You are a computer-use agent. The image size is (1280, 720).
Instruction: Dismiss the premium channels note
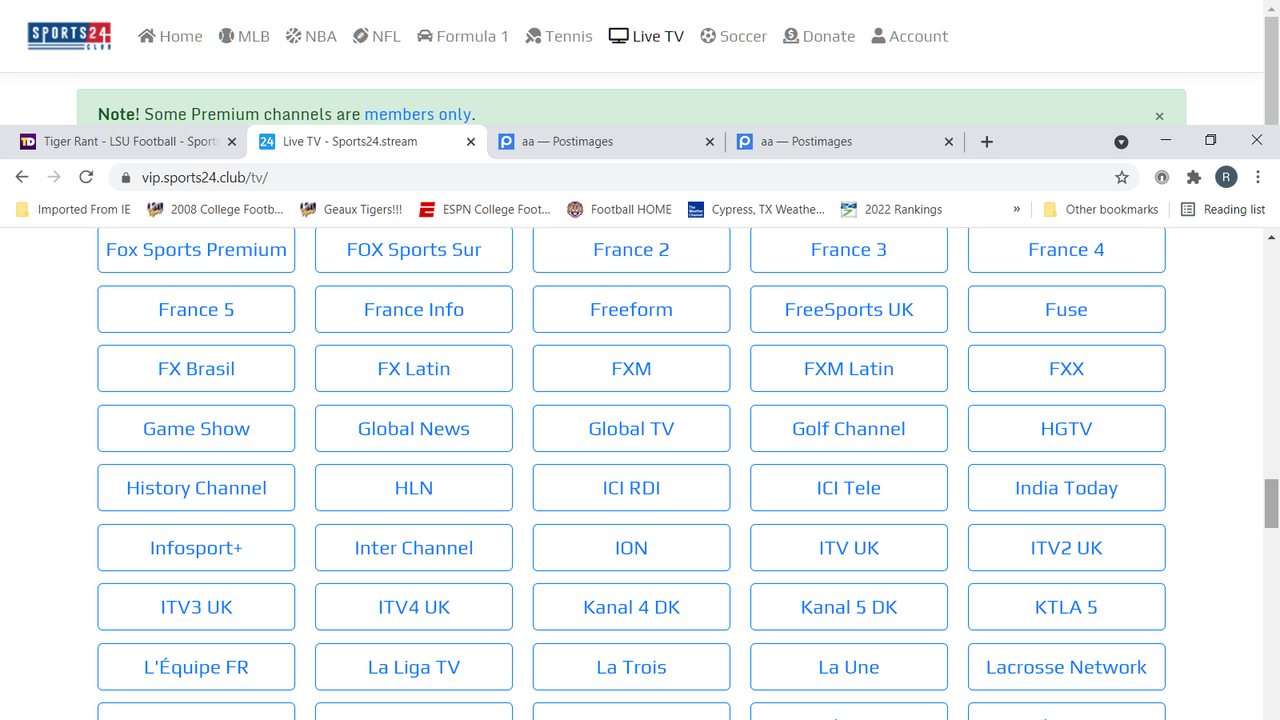[1159, 116]
